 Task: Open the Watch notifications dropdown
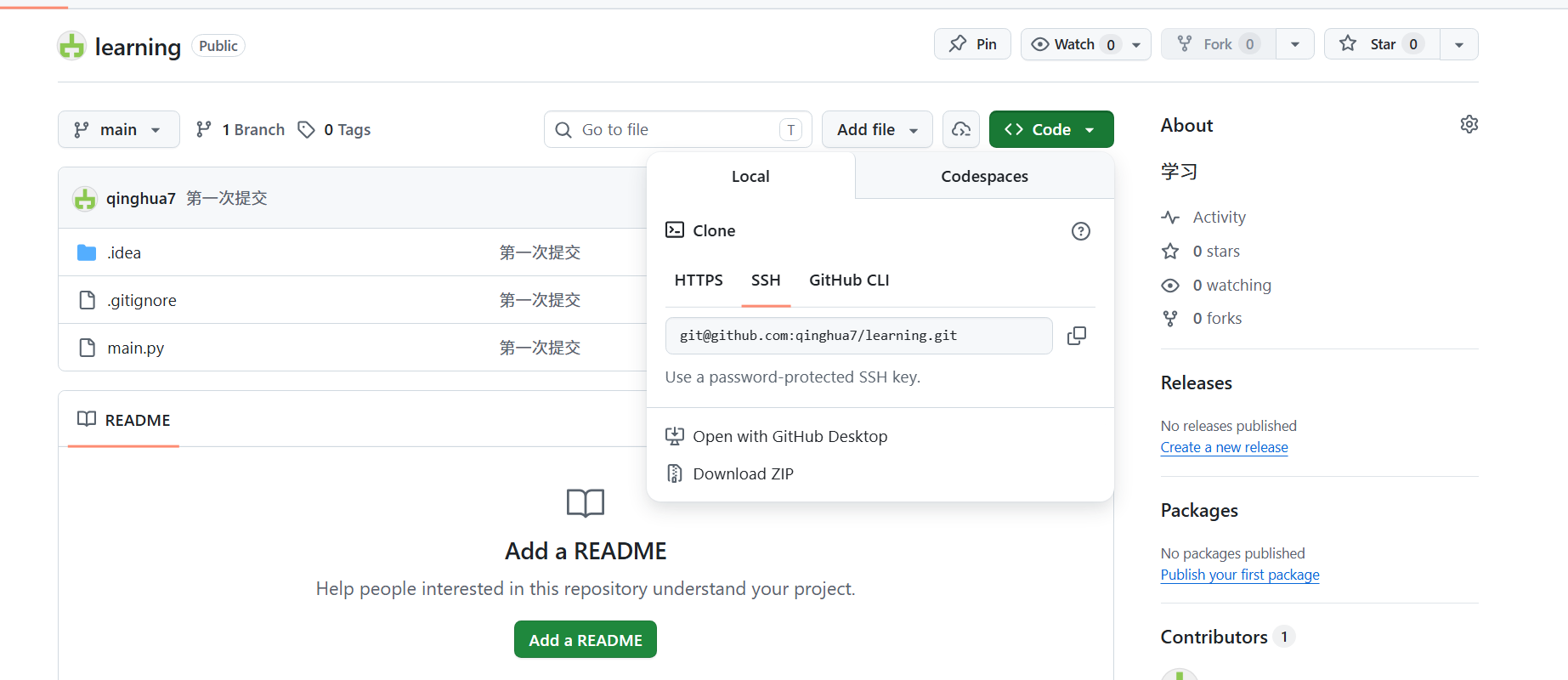[x=1085, y=44]
